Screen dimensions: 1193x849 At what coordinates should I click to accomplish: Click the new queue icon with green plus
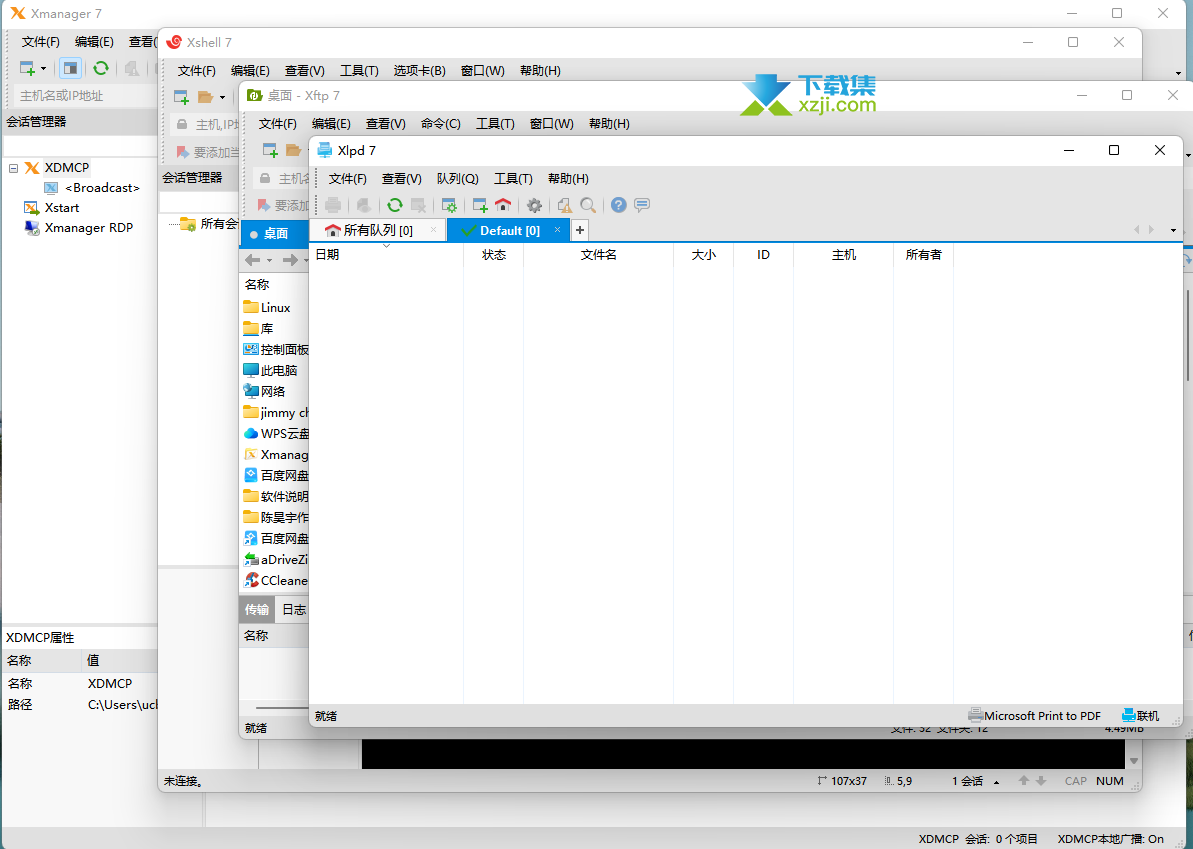pos(480,205)
